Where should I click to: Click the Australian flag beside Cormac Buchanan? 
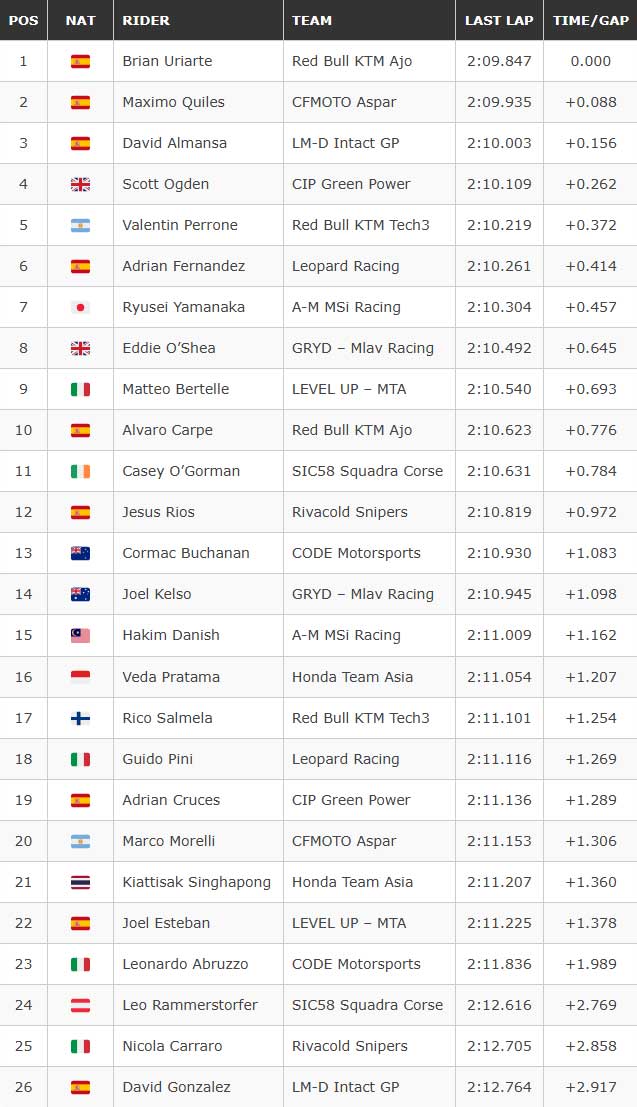(x=80, y=553)
